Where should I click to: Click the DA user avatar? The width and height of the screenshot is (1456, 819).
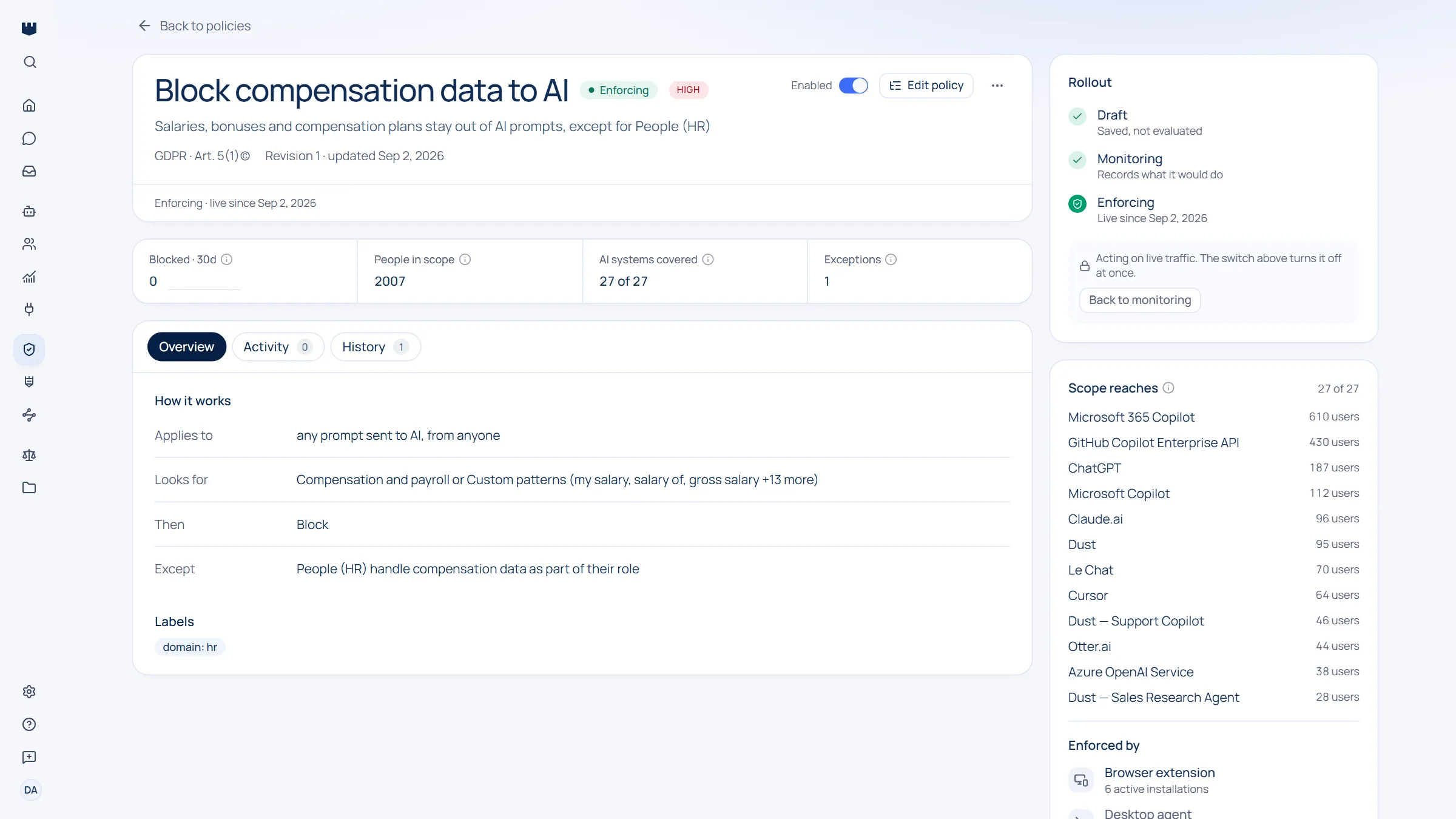pyautogui.click(x=30, y=790)
